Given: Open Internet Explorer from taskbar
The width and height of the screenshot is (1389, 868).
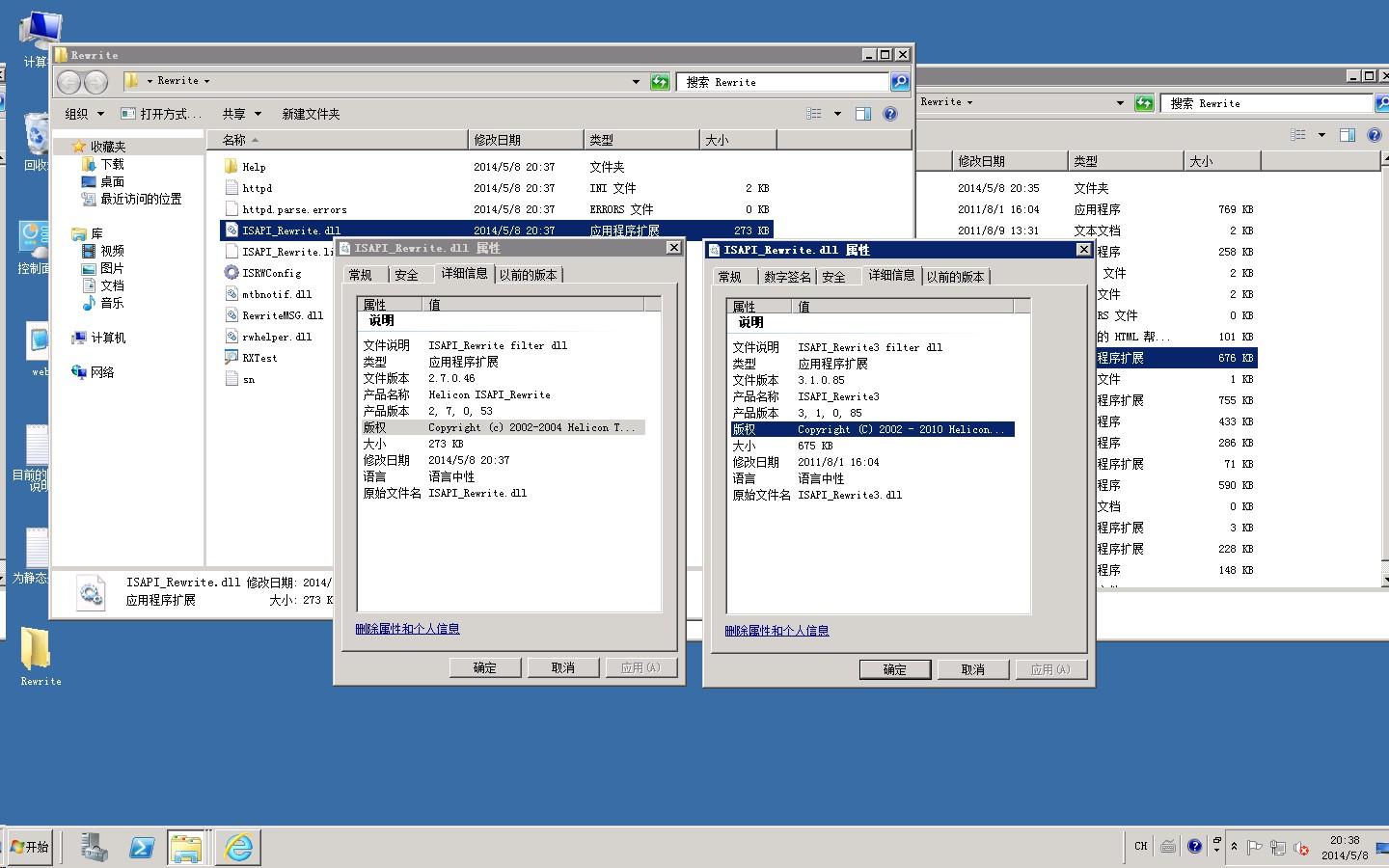Looking at the screenshot, I should click(238, 847).
